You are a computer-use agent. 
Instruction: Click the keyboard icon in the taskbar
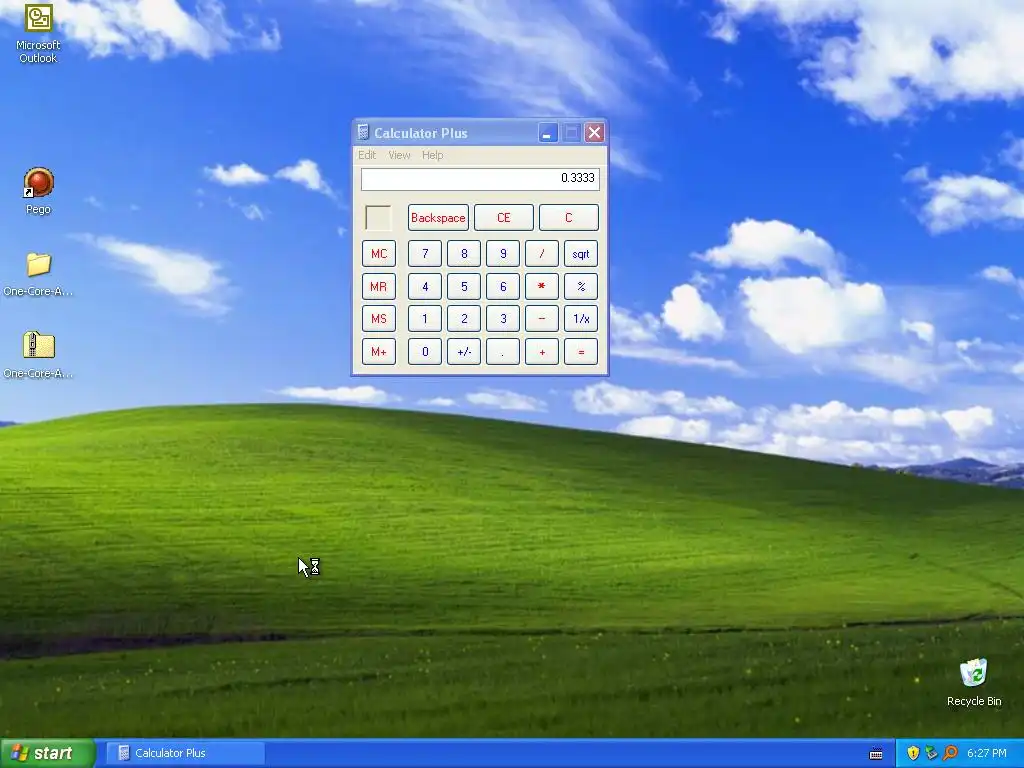(x=876, y=754)
